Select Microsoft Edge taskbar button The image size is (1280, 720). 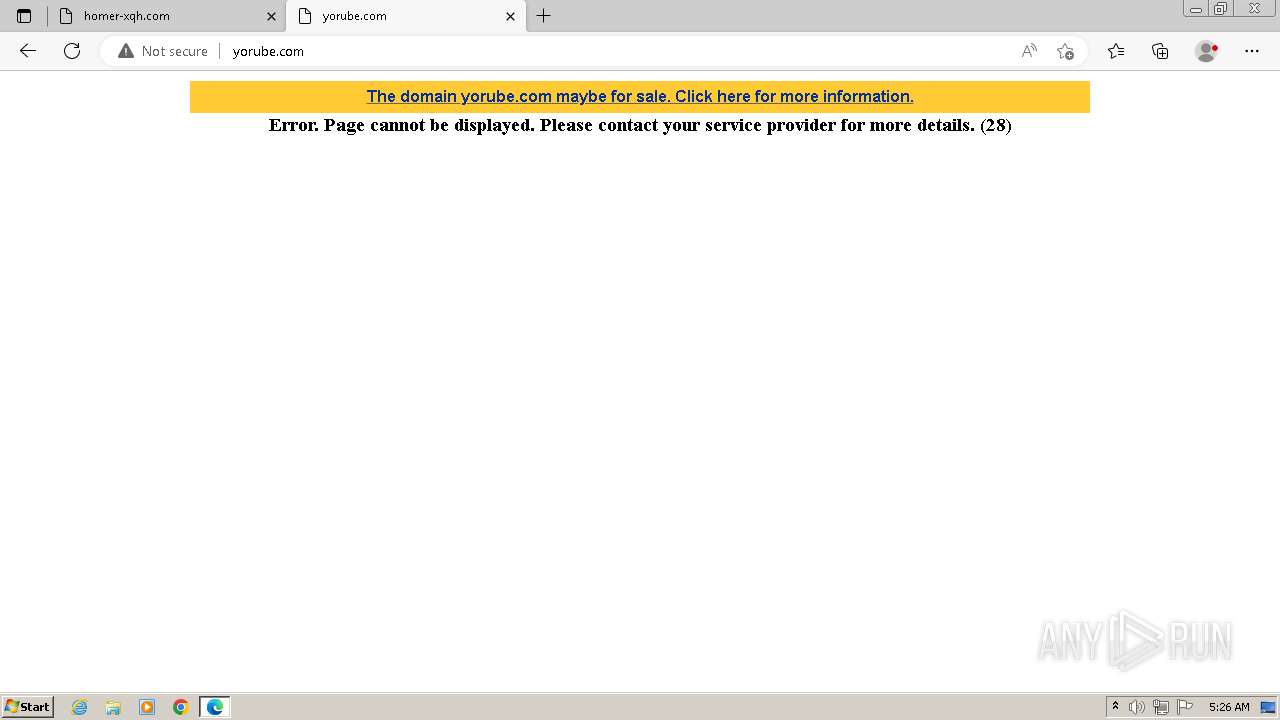[x=215, y=707]
